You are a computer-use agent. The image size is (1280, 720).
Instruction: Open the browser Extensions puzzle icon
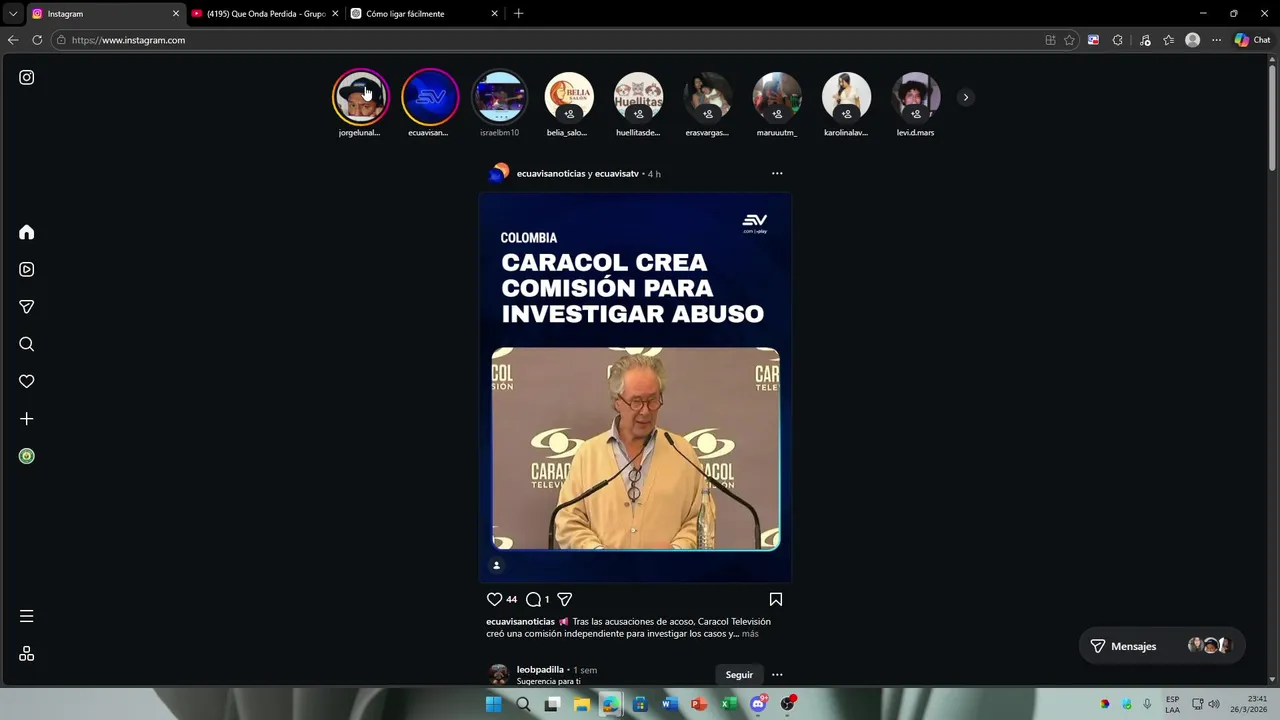[x=1118, y=40]
